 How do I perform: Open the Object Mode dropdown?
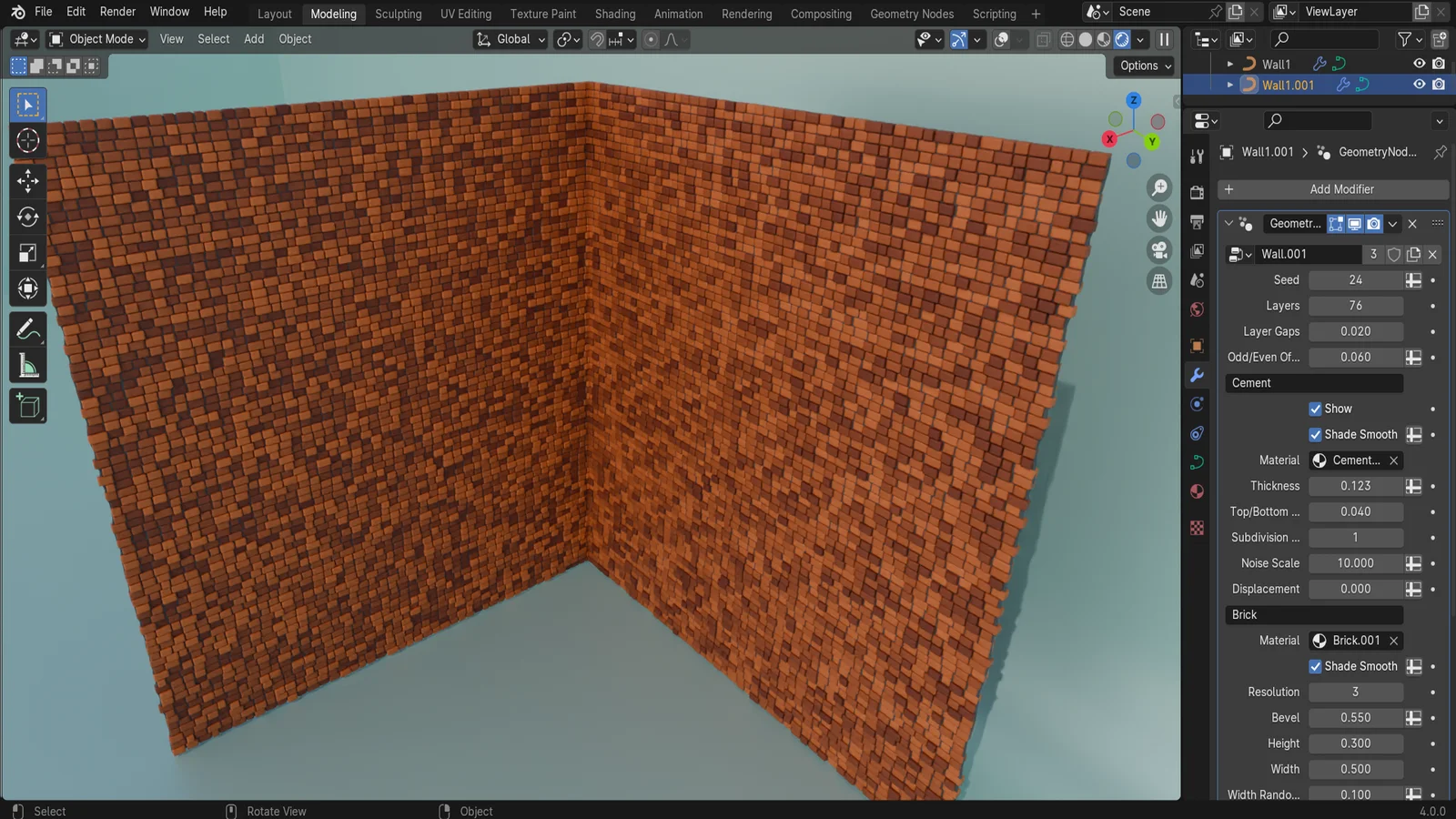point(96,39)
